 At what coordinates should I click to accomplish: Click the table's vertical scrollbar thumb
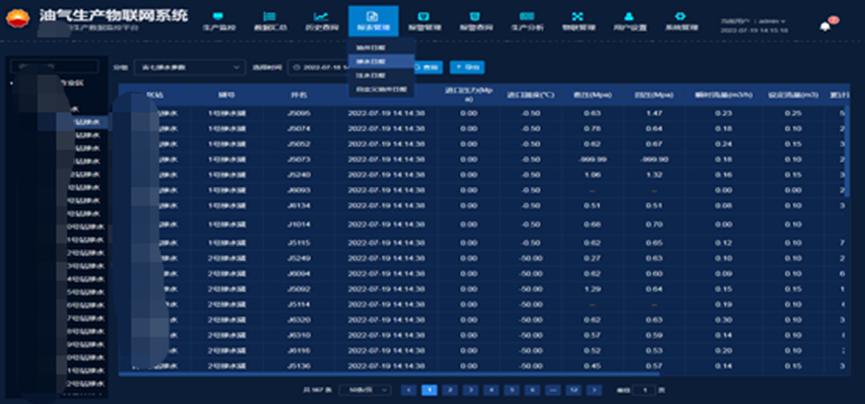pos(847,149)
